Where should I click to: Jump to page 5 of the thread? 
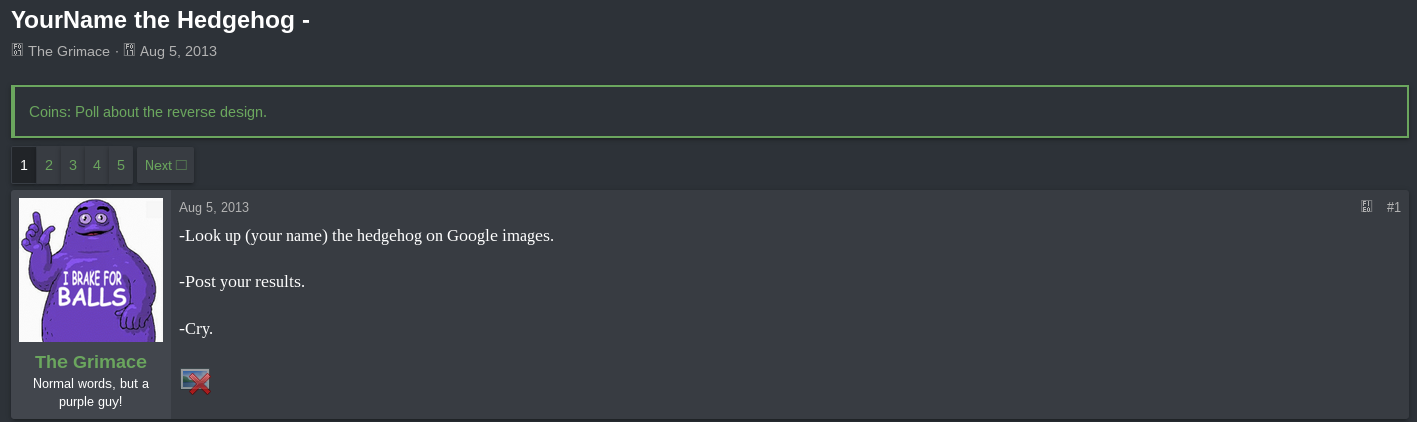[x=121, y=165]
